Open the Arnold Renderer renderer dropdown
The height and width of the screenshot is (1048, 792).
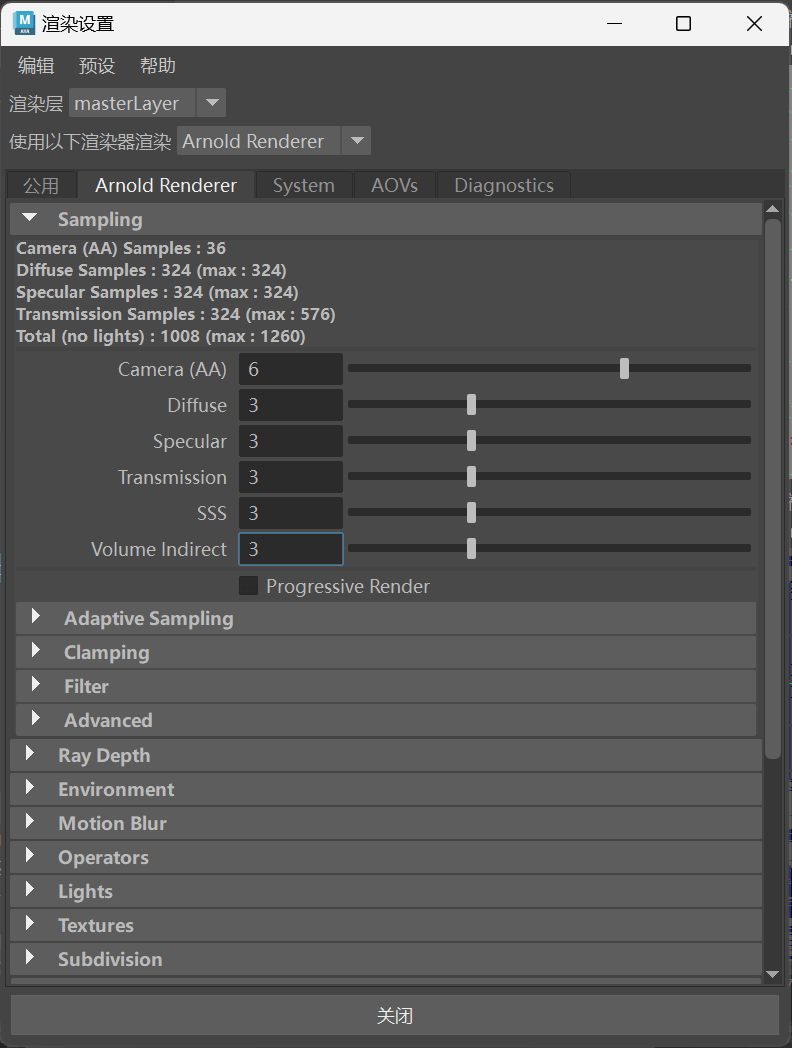pos(273,141)
